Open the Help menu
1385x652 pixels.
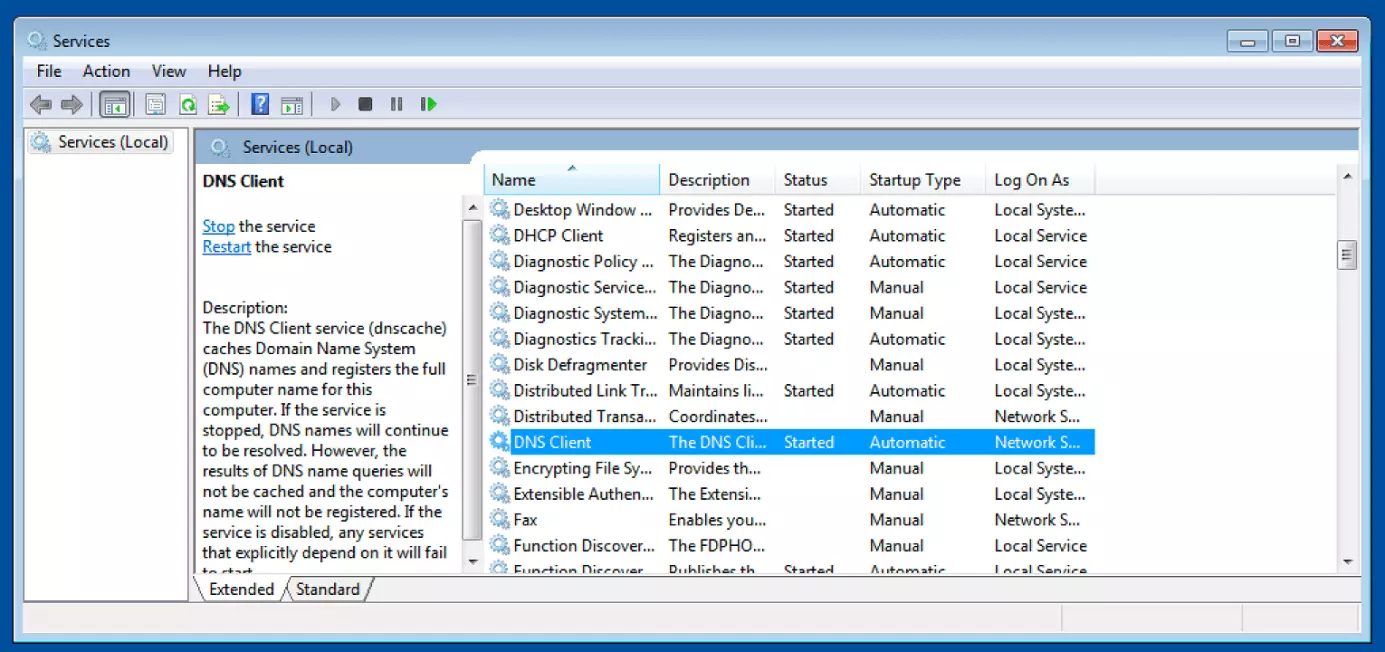pyautogui.click(x=224, y=71)
